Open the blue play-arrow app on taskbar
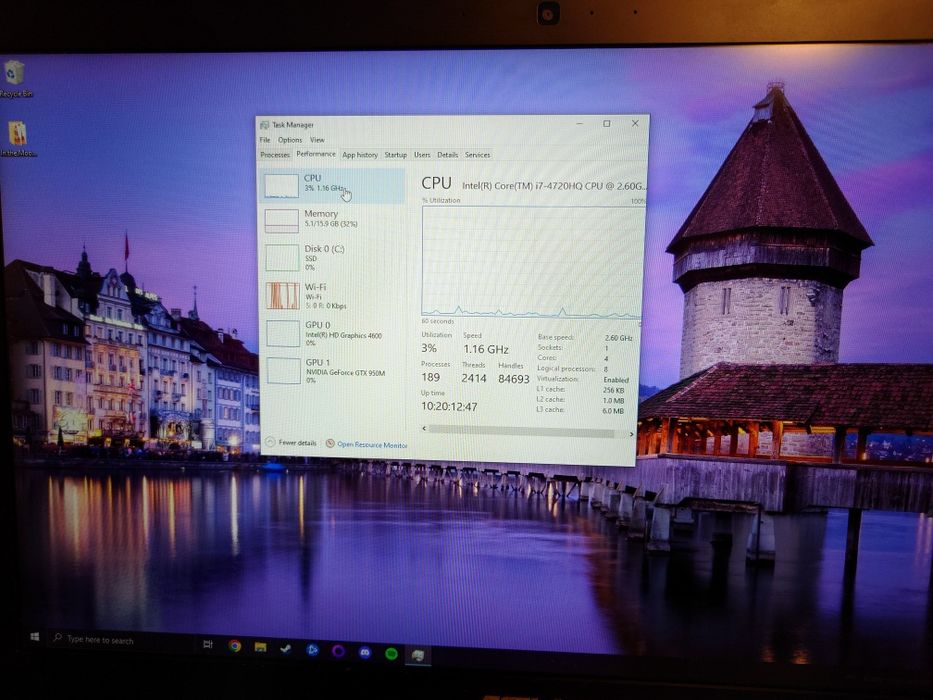 point(312,650)
